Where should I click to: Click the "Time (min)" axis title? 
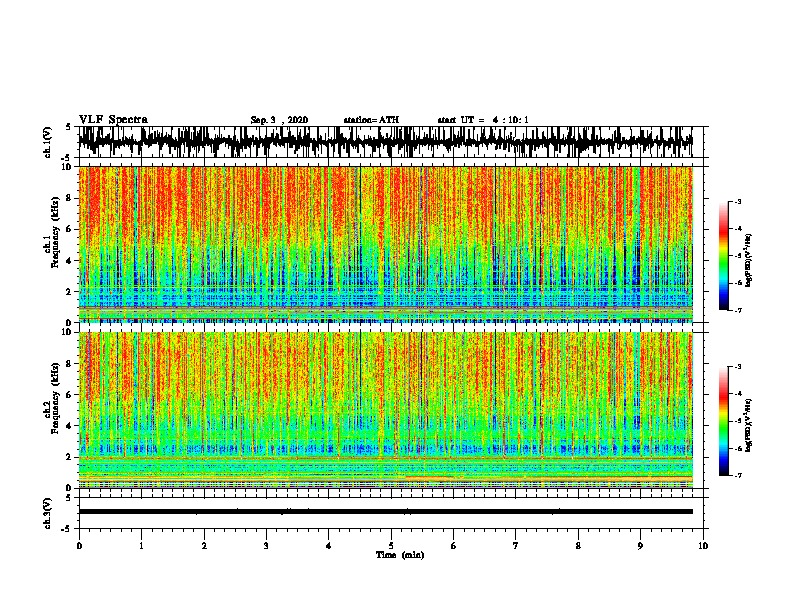[x=400, y=555]
